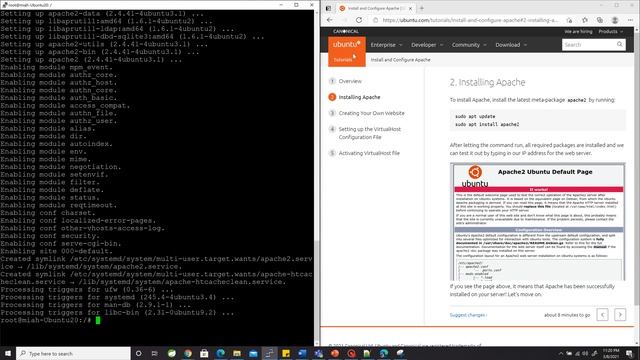Go to next tutorial step arrow
Viewport: 640px width, 360px height.
(620, 315)
